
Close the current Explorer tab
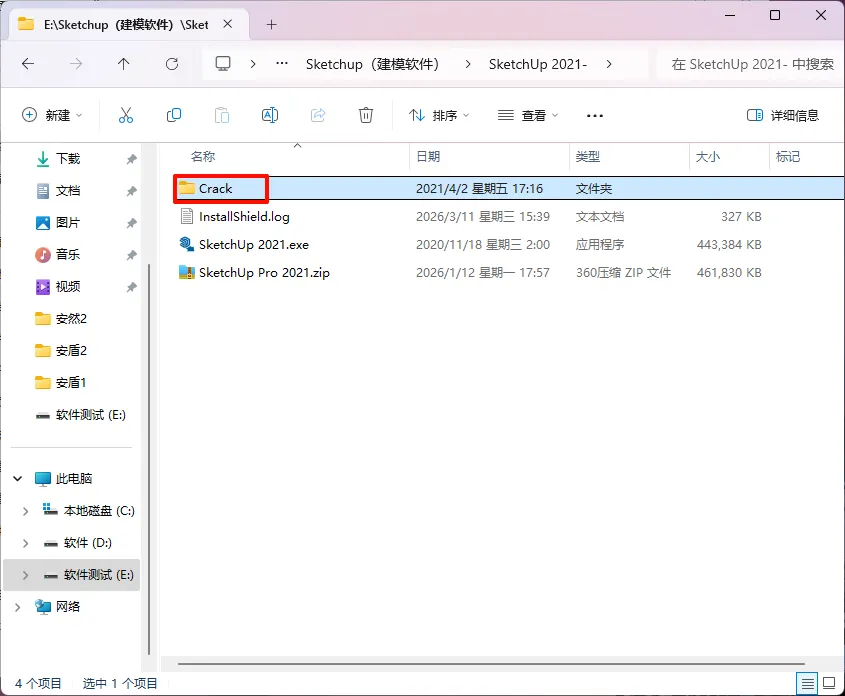click(228, 24)
